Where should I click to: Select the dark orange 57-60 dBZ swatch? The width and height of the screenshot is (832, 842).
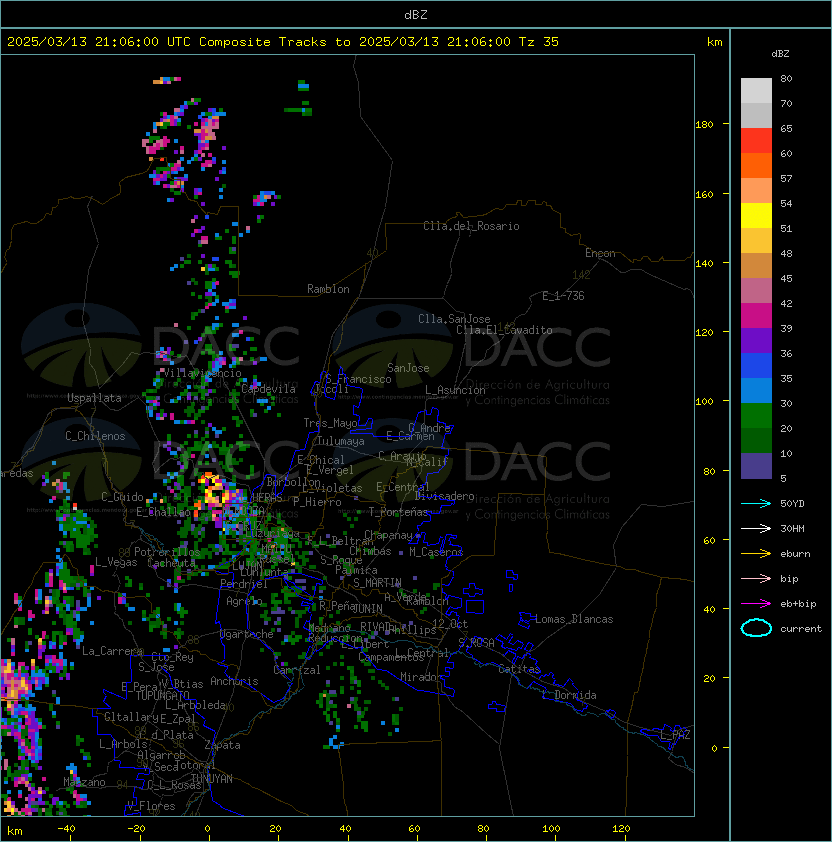click(x=756, y=165)
